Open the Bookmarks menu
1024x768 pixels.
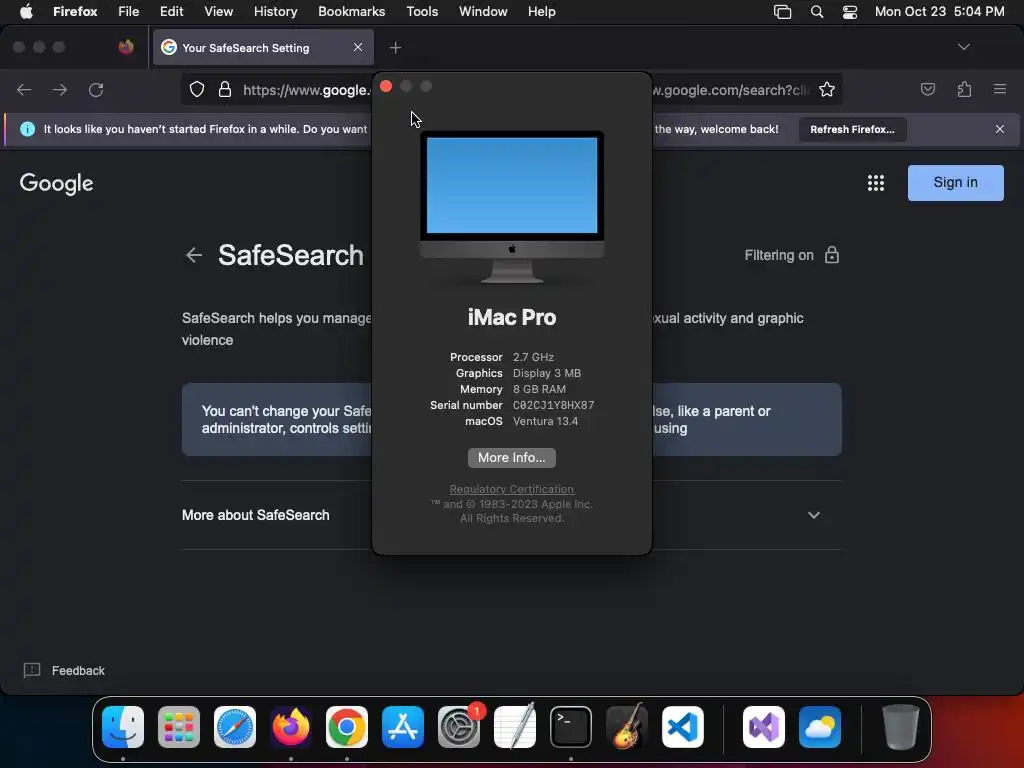pyautogui.click(x=351, y=11)
